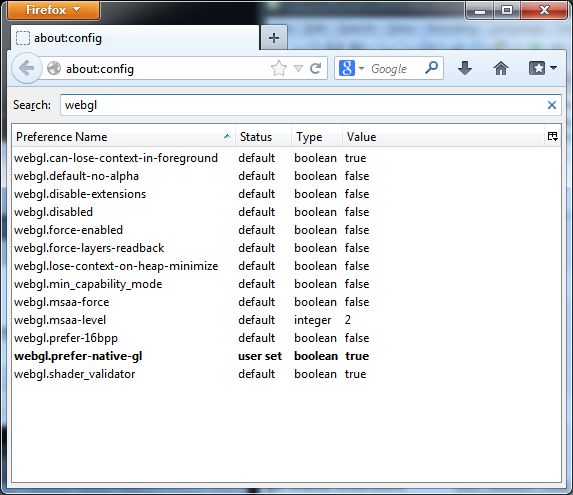Sort by the Type column header
573x495 pixels.
316,137
